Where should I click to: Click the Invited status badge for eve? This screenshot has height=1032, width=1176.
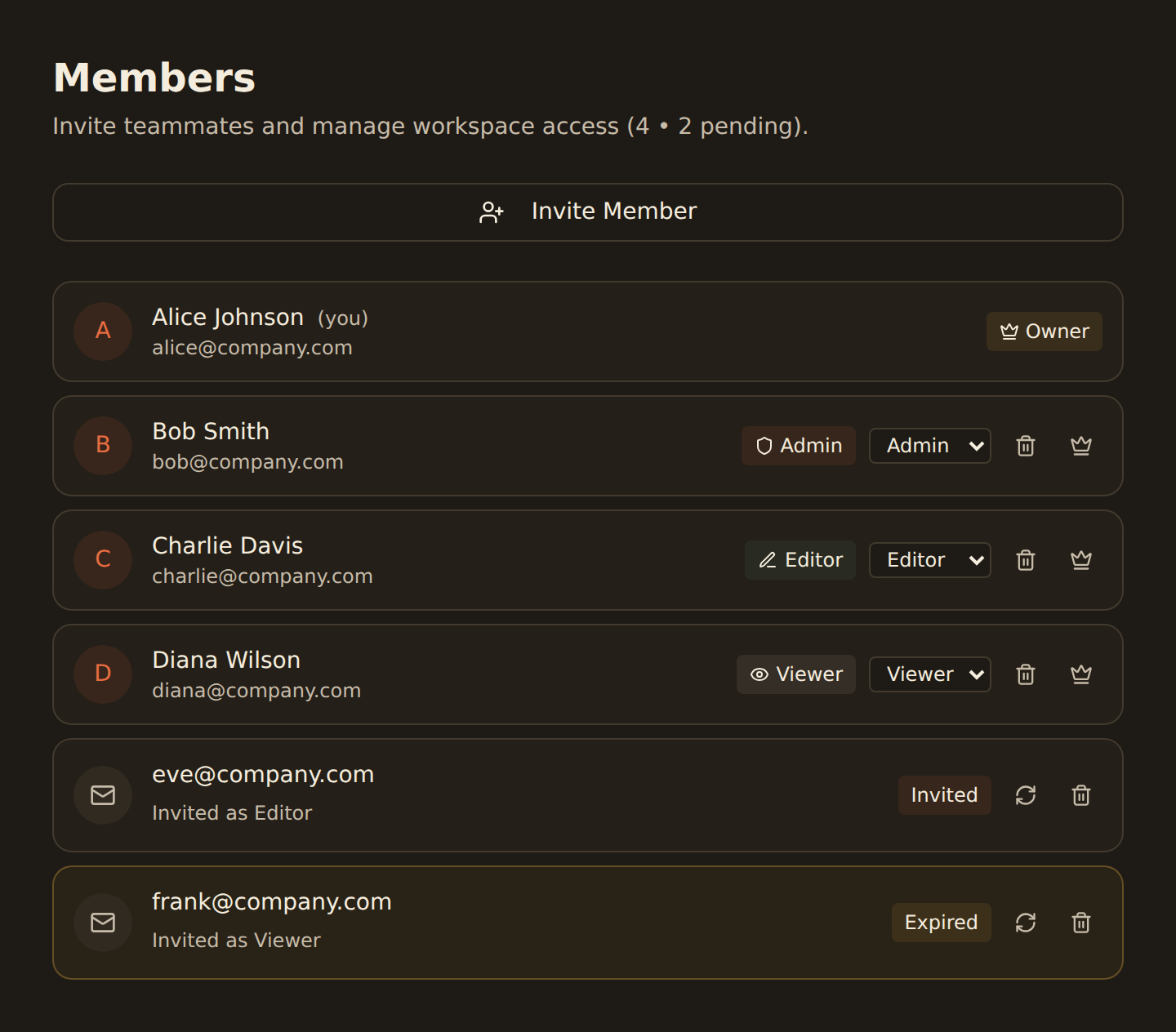945,795
